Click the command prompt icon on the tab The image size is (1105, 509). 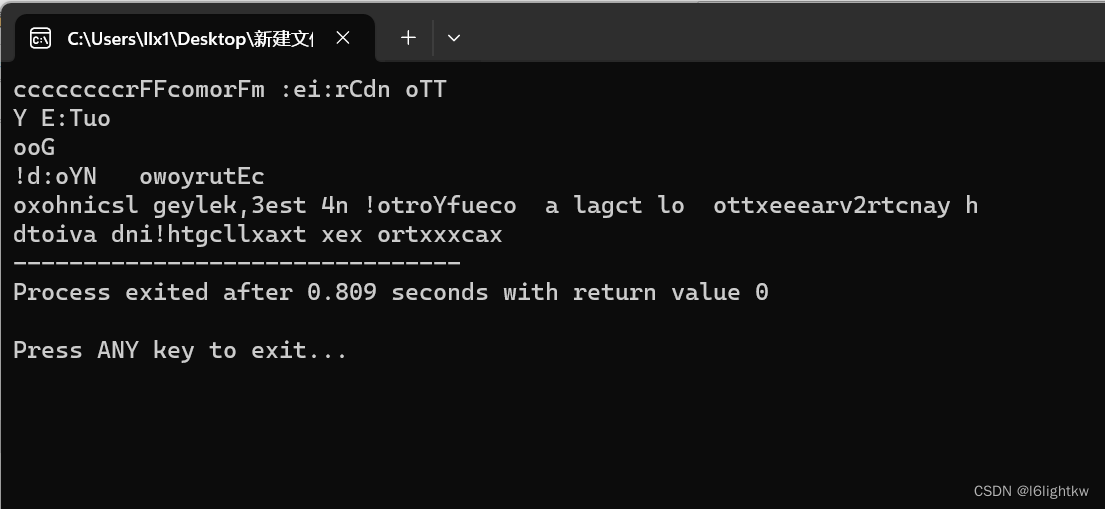pos(40,38)
